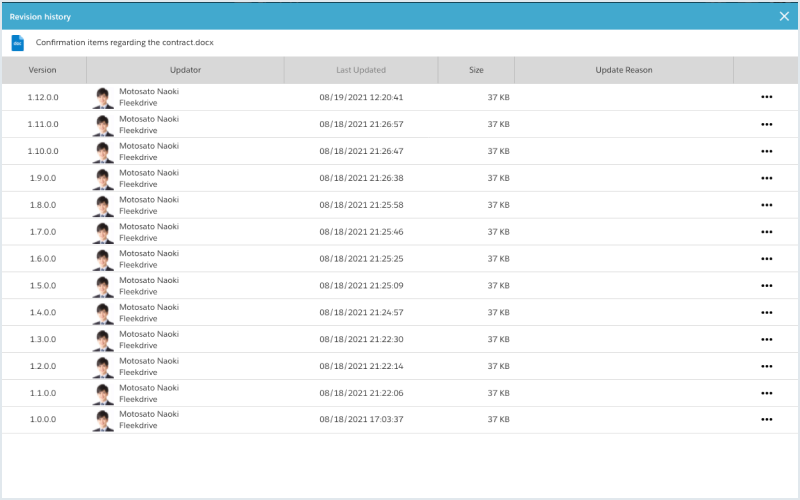The height and width of the screenshot is (500, 800).
Task: Select version number 1.3.0.0
Action: pyautogui.click(x=43, y=339)
